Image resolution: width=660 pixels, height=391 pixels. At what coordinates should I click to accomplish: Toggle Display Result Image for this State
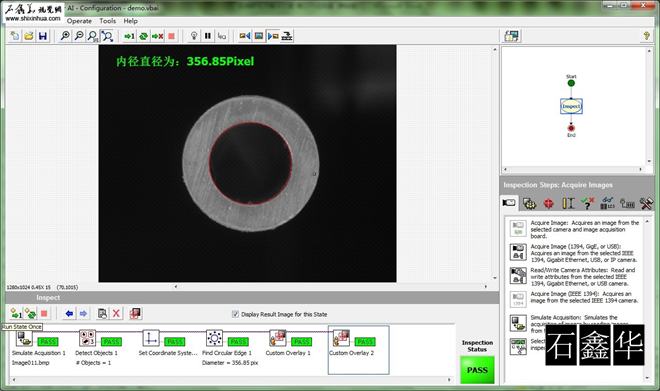[x=235, y=314]
